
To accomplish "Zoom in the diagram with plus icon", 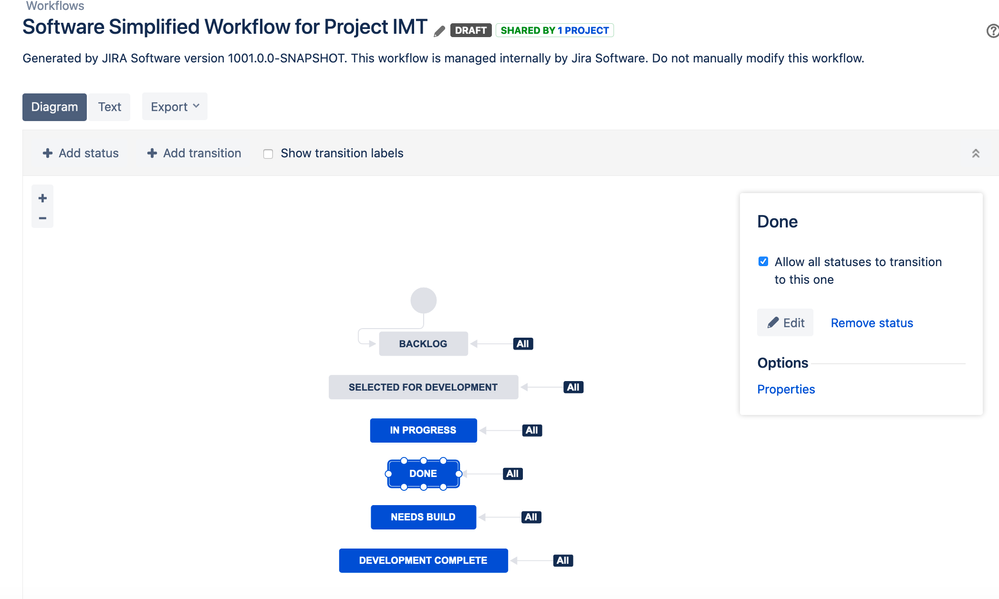I will point(43,198).
